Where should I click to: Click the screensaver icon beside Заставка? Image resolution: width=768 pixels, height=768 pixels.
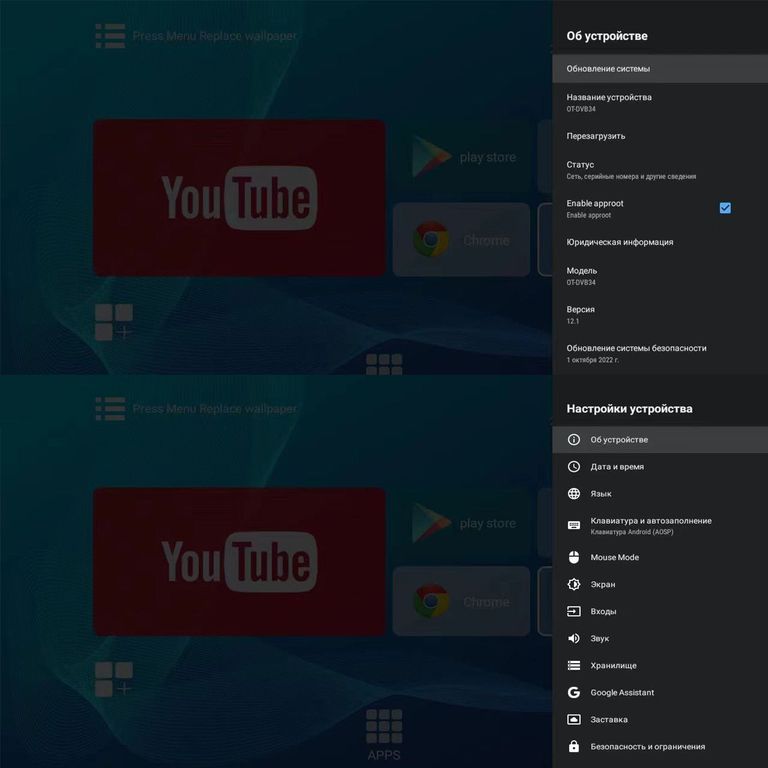click(574, 719)
